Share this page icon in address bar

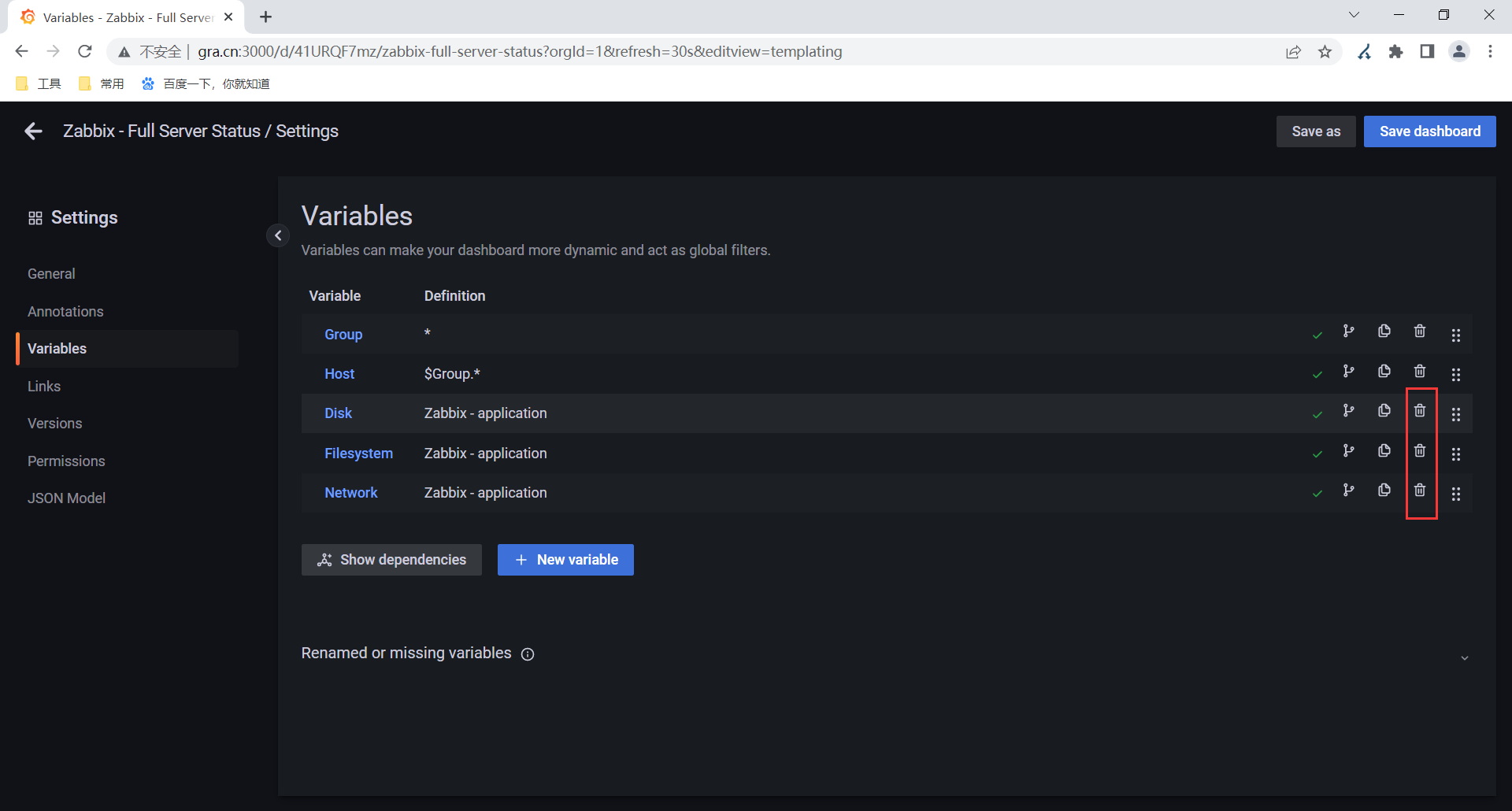1293,52
